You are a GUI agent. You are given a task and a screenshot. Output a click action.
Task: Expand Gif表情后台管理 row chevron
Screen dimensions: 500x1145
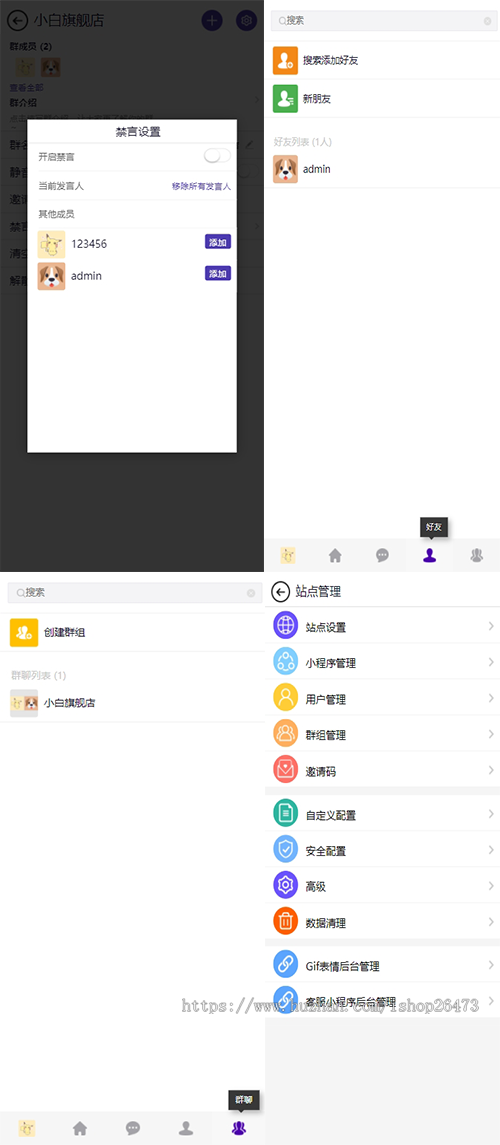491,964
